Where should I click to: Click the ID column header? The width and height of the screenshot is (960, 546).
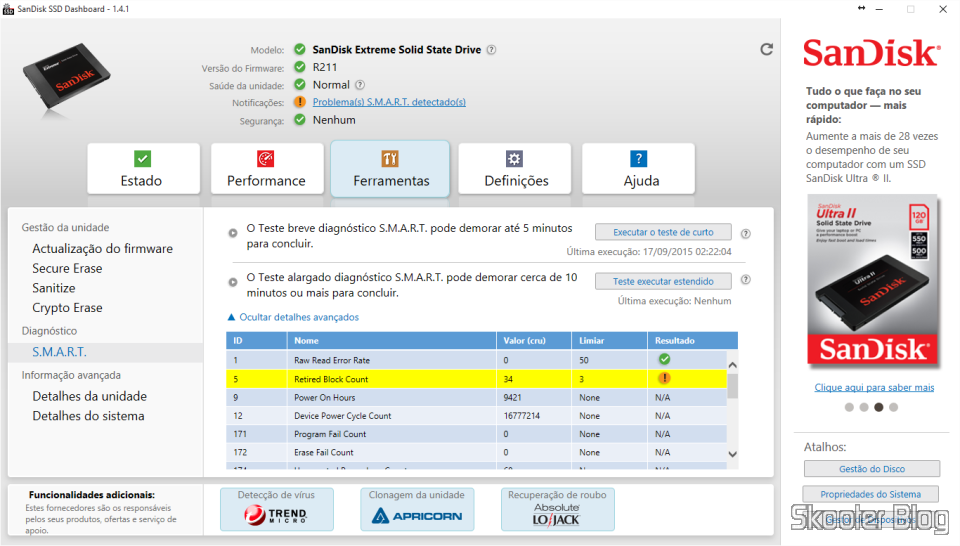(257, 340)
